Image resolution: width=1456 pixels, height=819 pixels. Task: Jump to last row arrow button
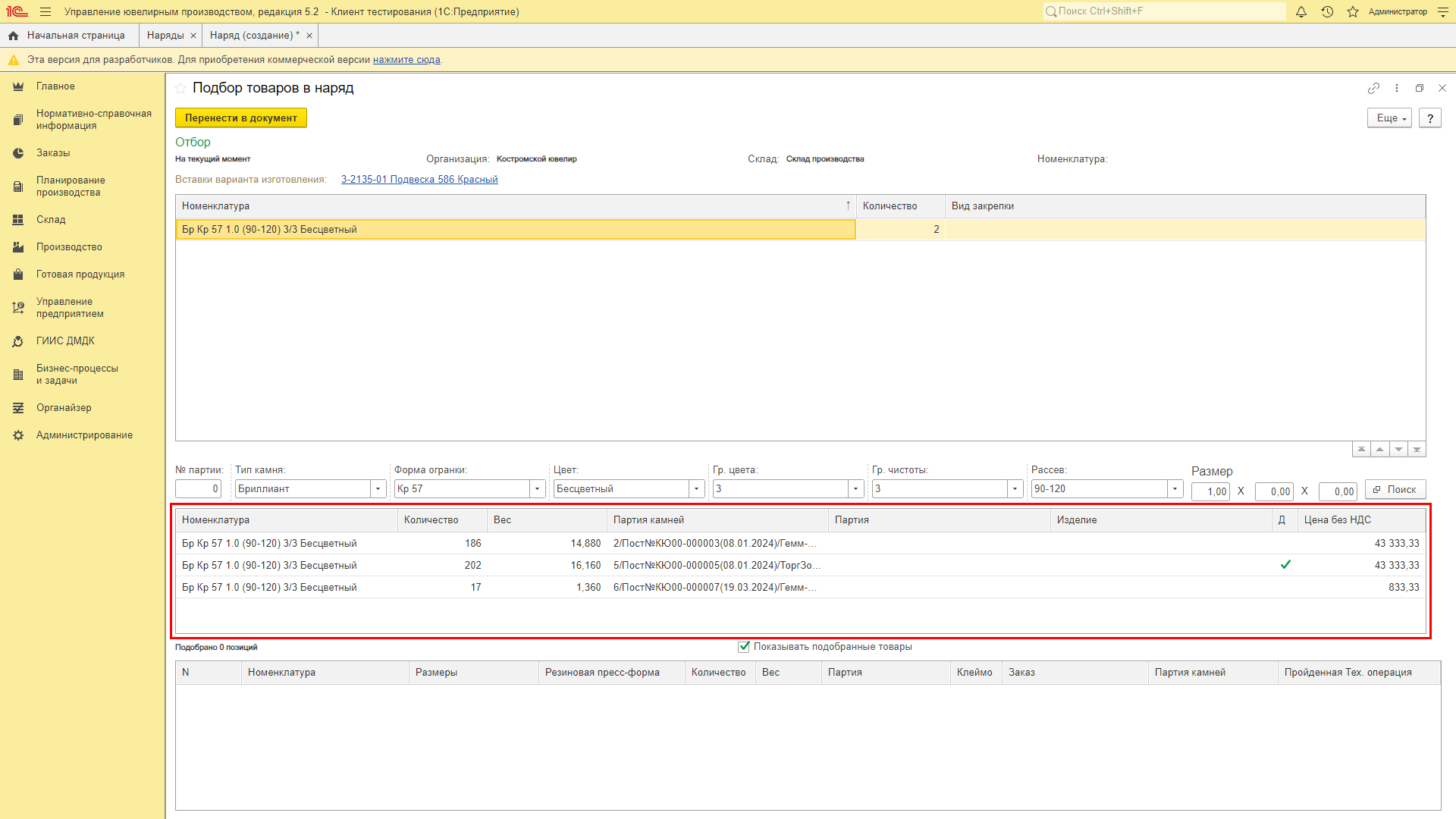pos(1417,450)
